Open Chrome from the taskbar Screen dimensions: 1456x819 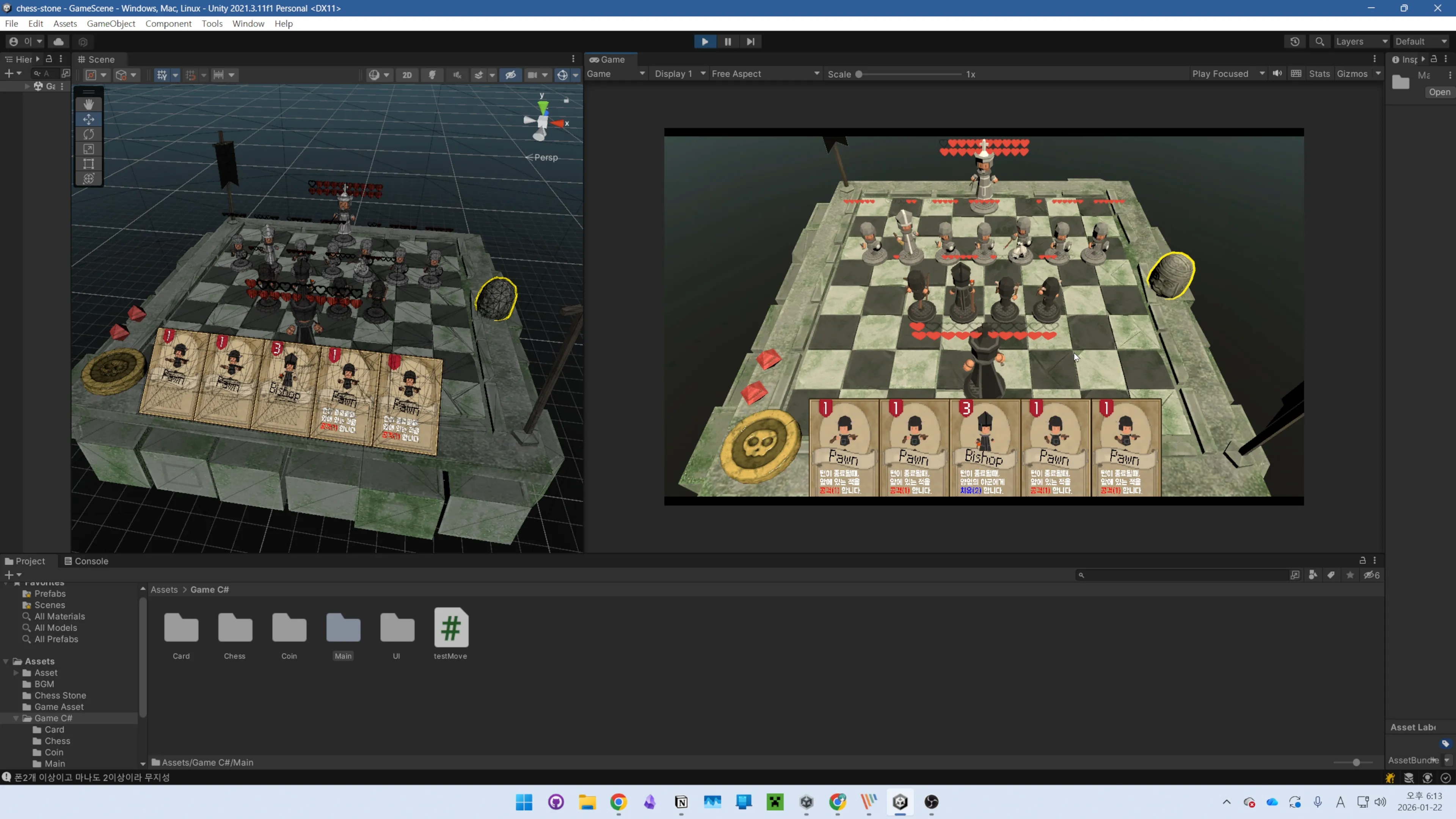(x=618, y=802)
